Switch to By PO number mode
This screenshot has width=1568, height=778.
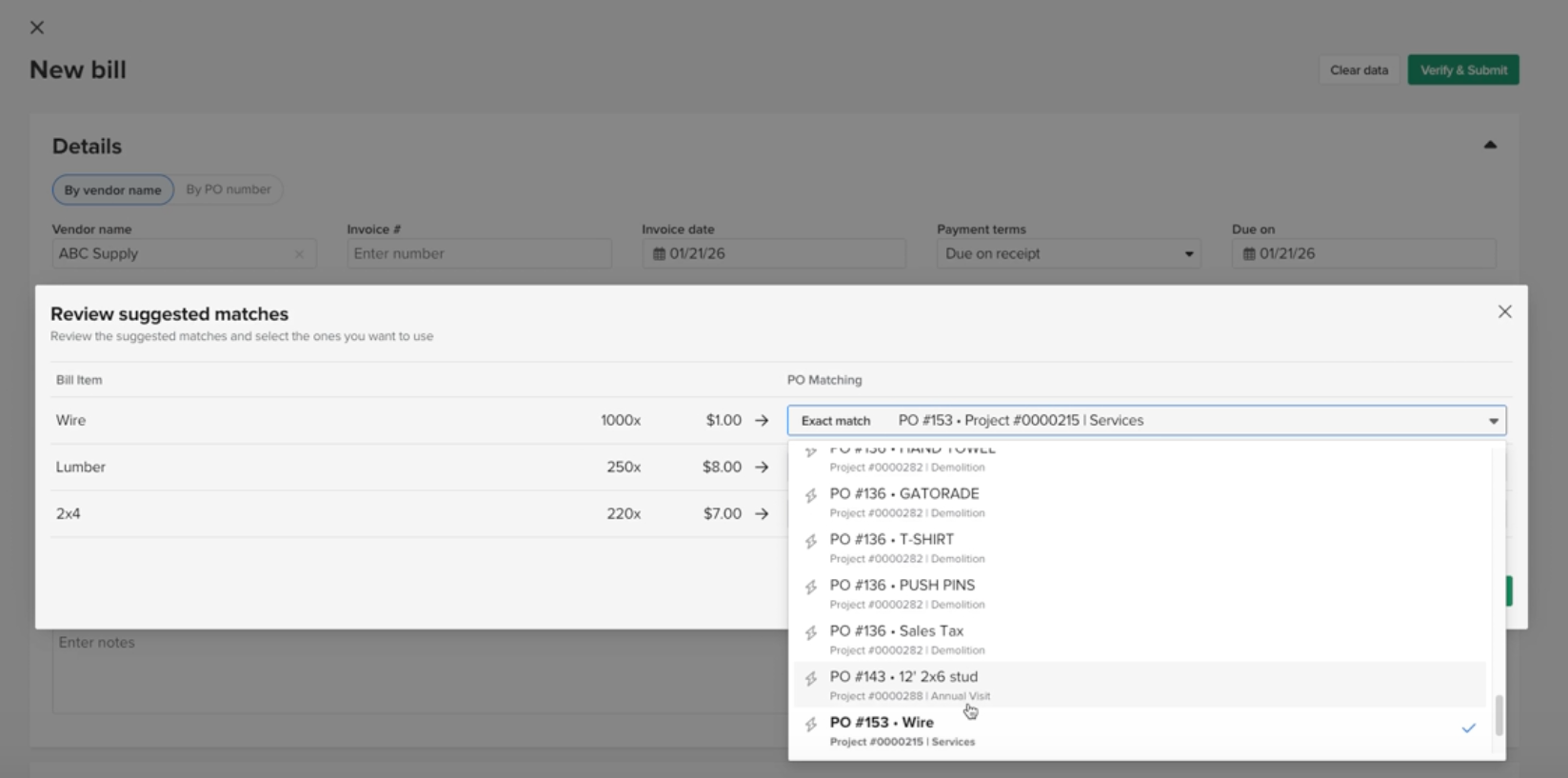pos(228,190)
